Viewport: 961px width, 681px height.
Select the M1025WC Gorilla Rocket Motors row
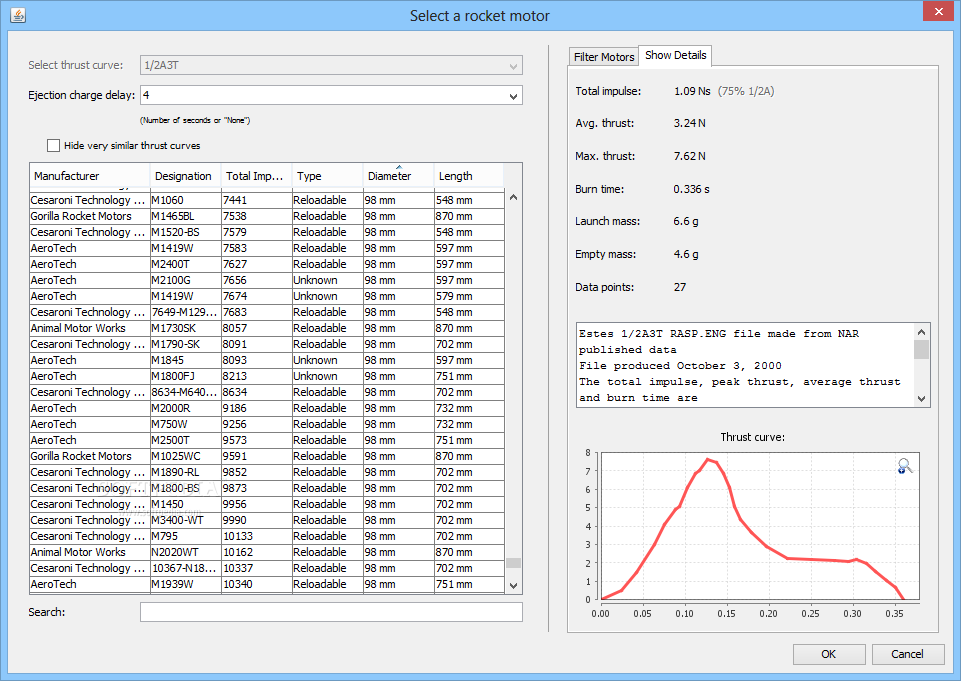pyautogui.click(x=267, y=455)
